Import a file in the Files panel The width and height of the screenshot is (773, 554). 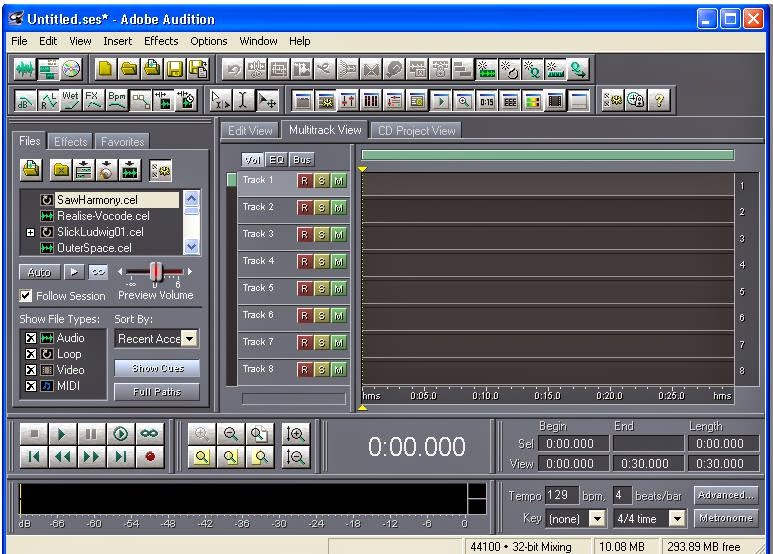(32, 170)
